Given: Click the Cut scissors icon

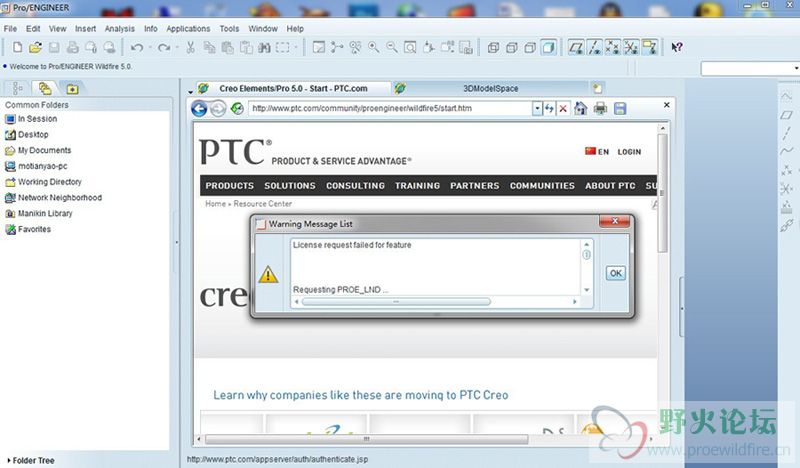Looking at the screenshot, I should [190, 47].
